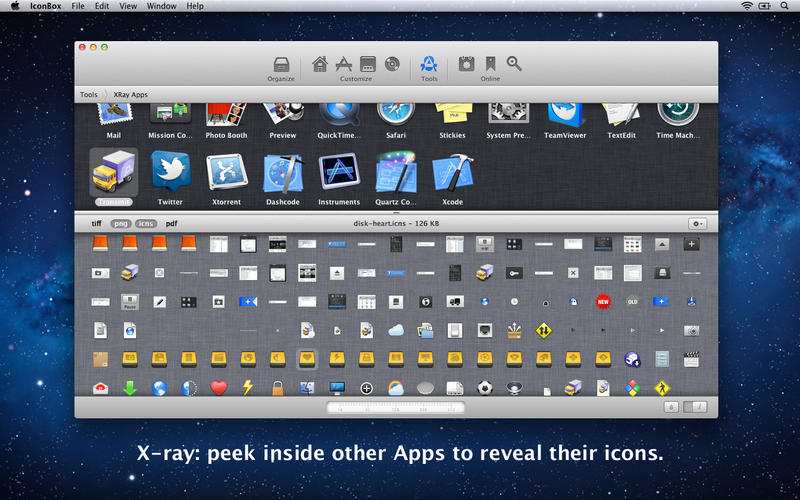Select the Stickies app
Viewport: 800px width, 500px height.
453,120
